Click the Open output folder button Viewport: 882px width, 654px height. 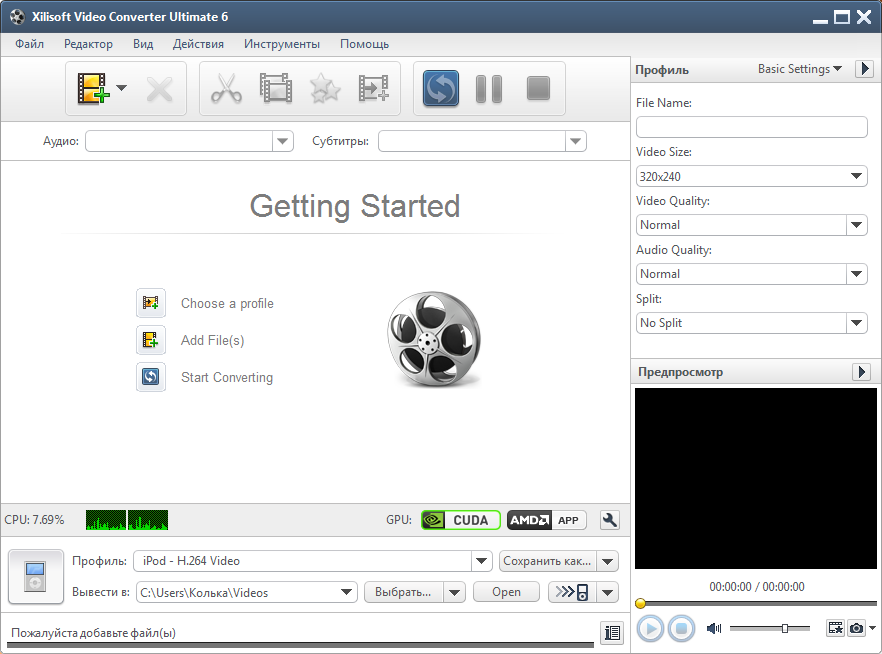point(506,592)
